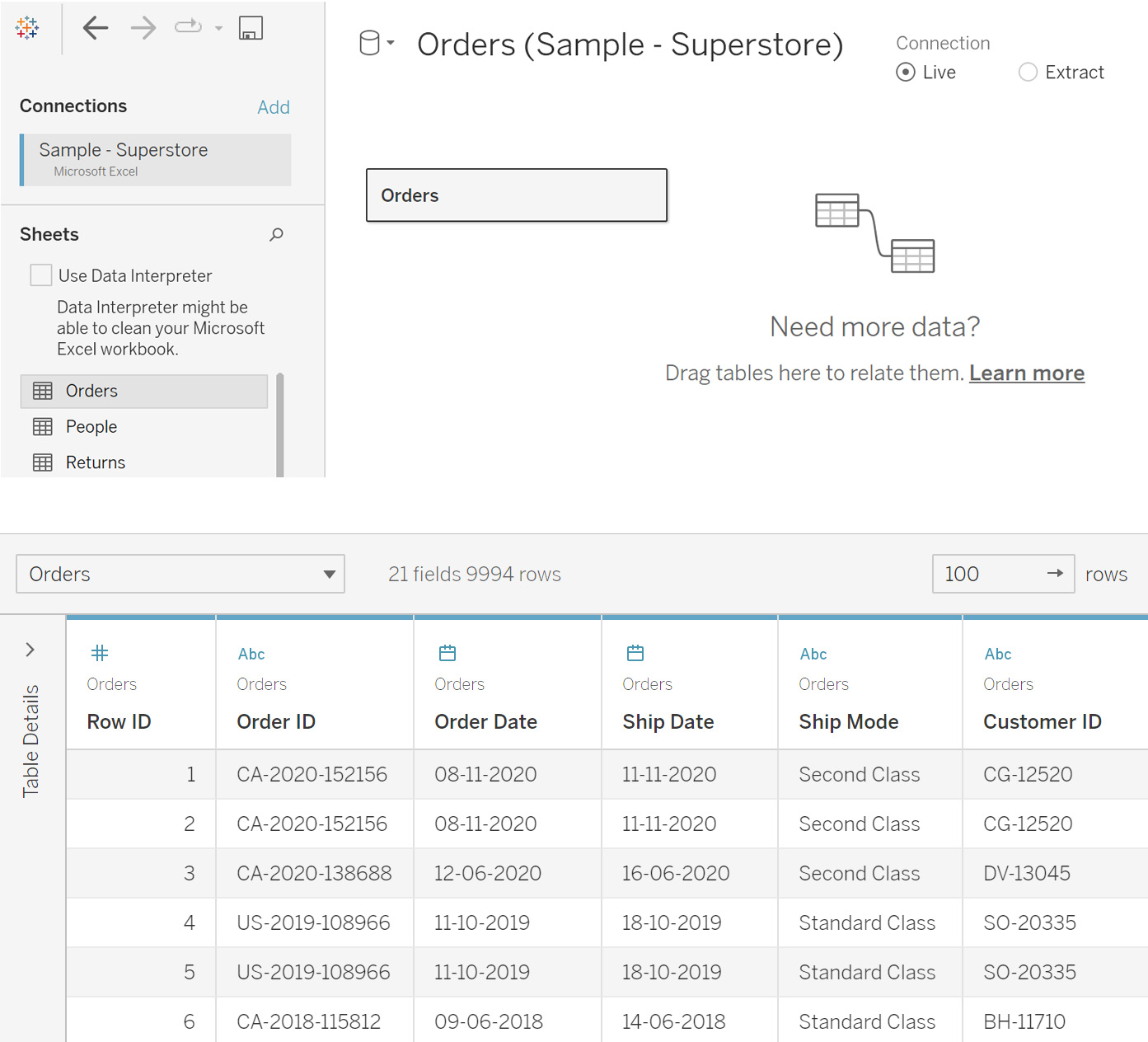Select the People sheet
Screen dimensions: 1148x1042
click(144, 427)
